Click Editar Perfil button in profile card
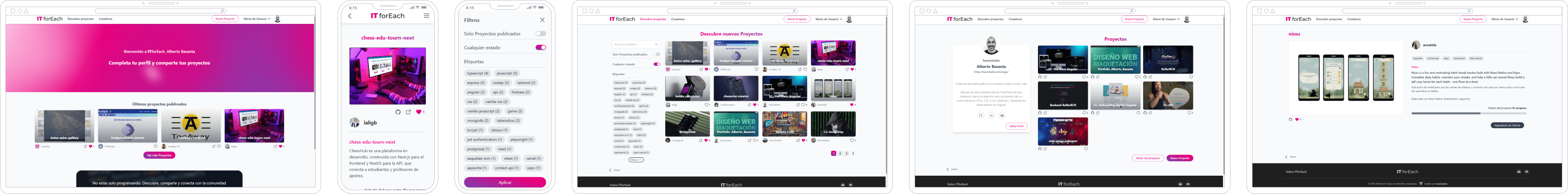Viewport: 1568px width, 194px height. coord(1016,126)
